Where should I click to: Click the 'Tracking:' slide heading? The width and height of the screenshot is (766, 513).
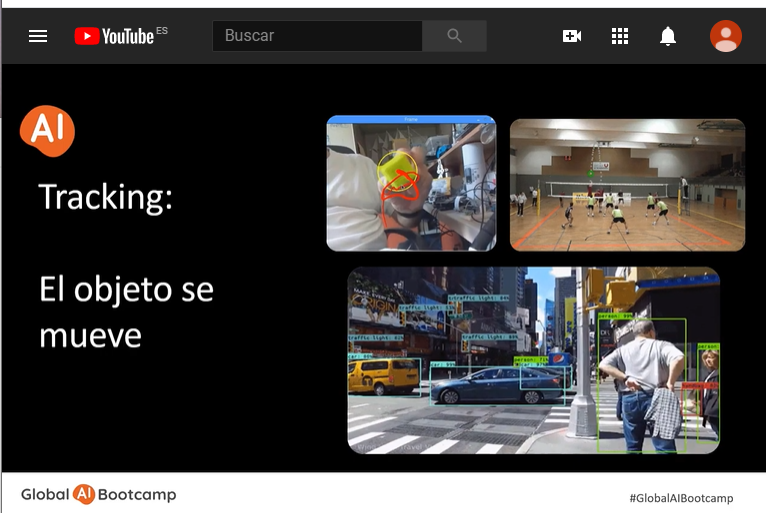pyautogui.click(x=106, y=197)
